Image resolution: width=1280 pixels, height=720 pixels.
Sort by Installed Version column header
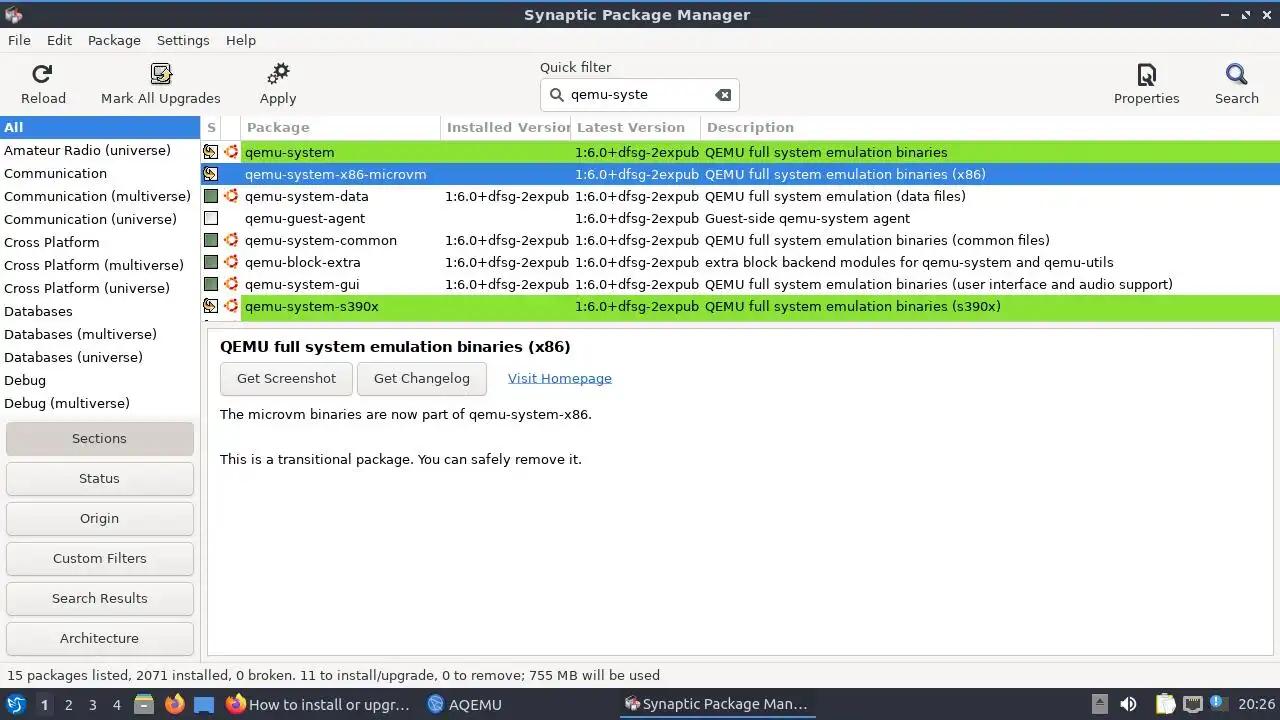pos(505,127)
